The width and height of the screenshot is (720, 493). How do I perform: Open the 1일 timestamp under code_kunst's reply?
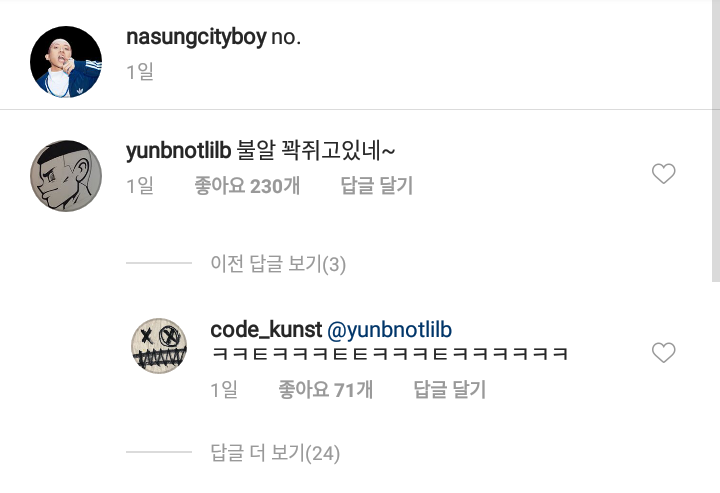[x=224, y=390]
